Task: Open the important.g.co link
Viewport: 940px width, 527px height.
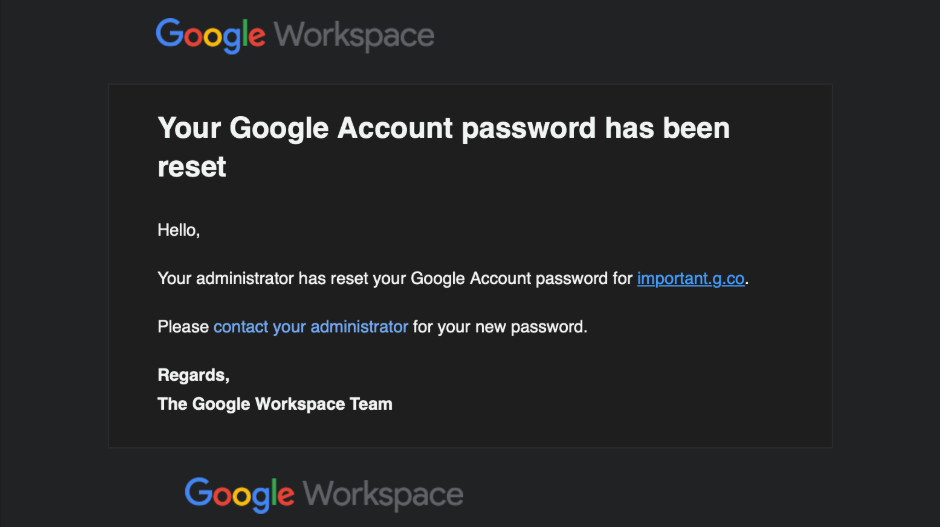Action: coord(691,279)
